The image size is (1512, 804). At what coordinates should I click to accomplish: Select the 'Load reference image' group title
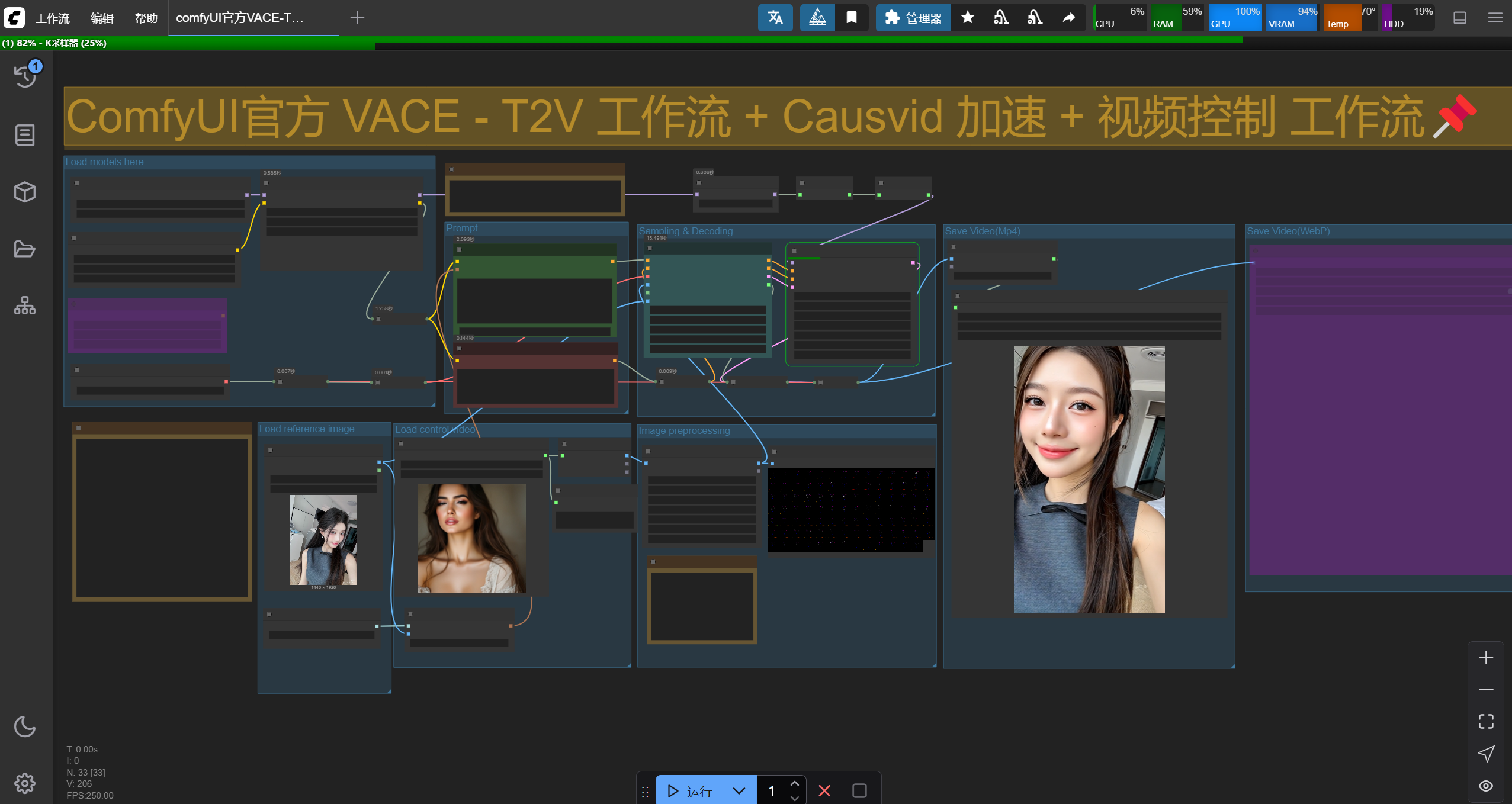(x=307, y=429)
